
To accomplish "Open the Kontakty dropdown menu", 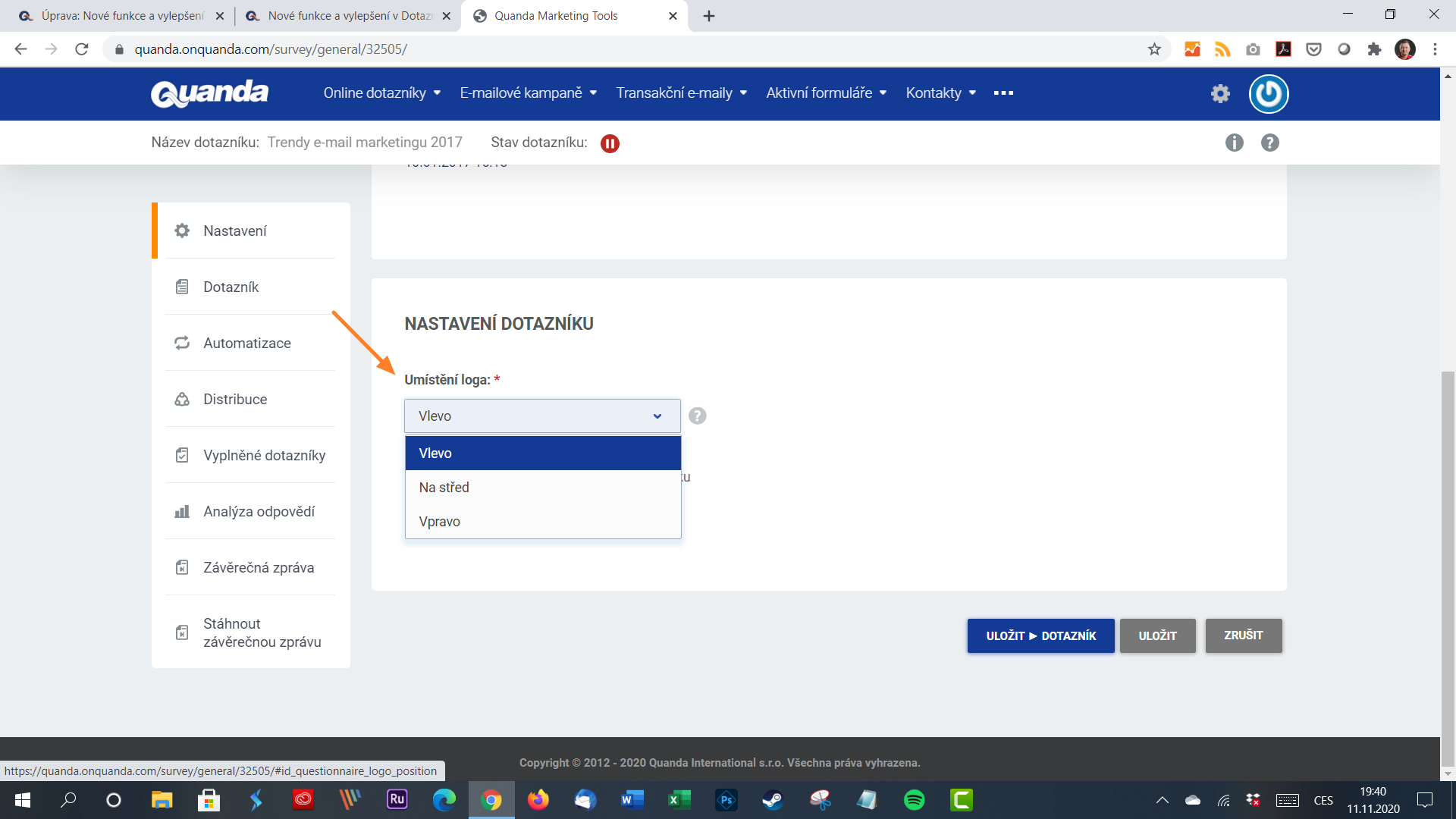I will pos(940,93).
